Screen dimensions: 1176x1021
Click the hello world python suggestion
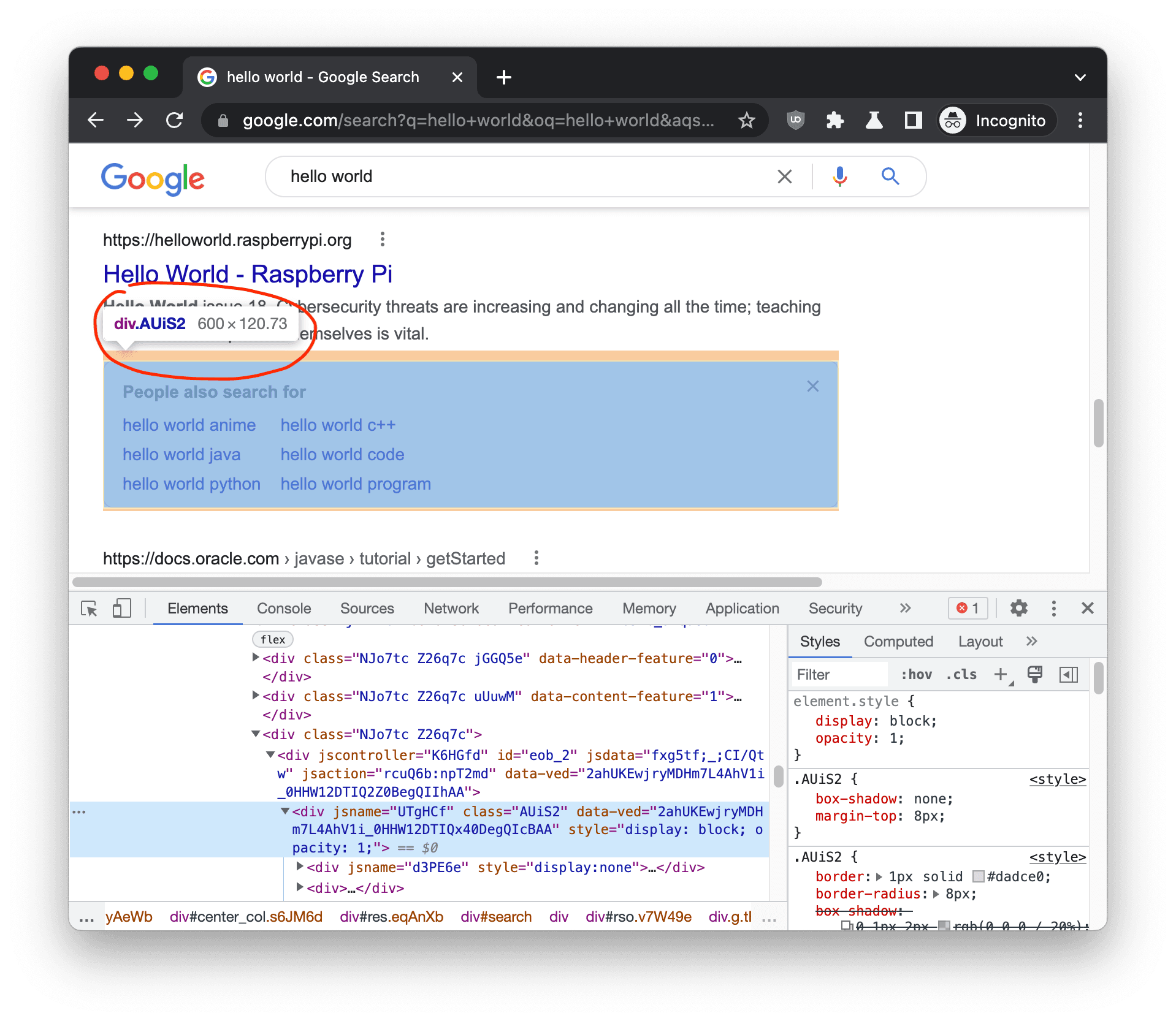(191, 484)
